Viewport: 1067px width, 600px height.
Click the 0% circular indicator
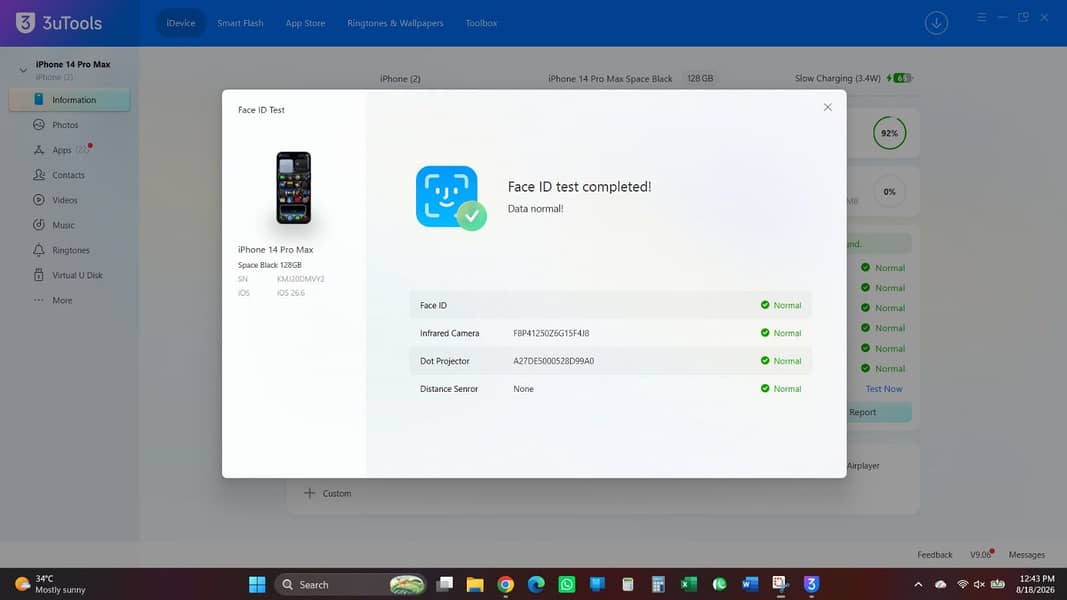(x=889, y=192)
